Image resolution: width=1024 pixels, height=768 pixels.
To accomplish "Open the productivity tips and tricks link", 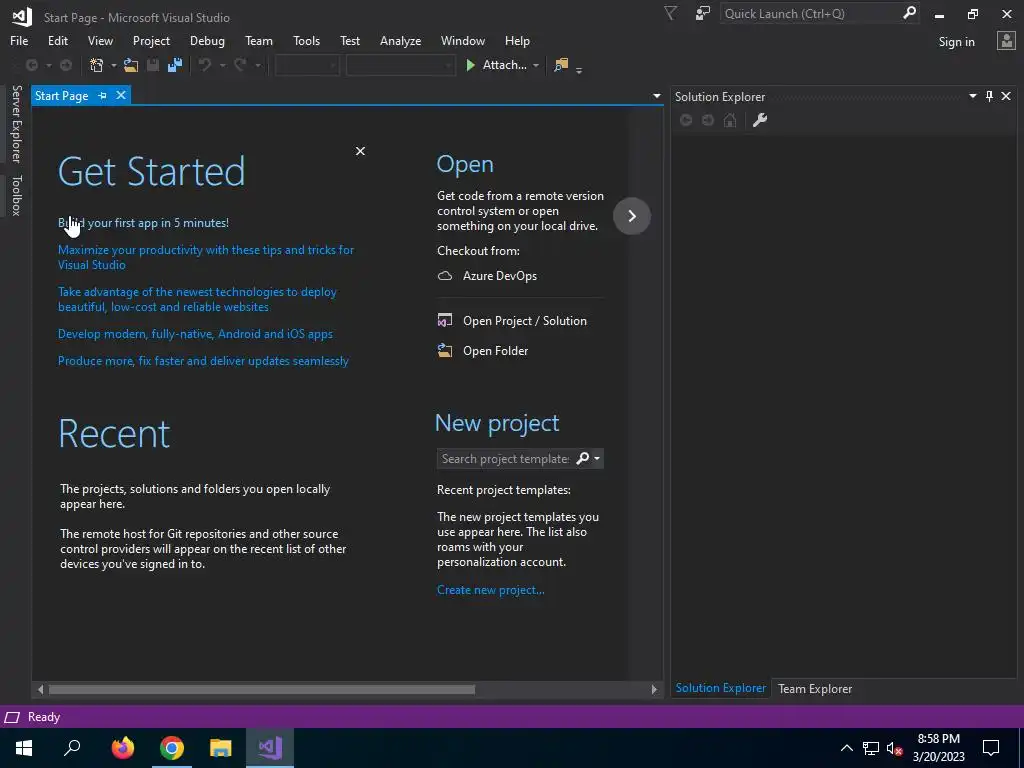I will point(206,257).
